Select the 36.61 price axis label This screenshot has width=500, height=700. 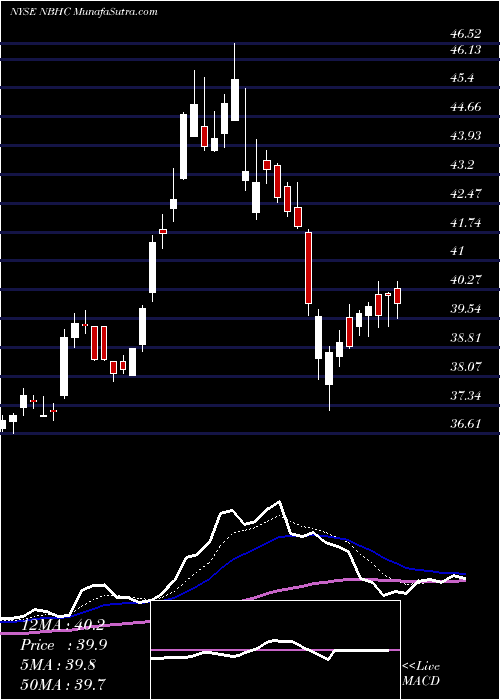click(465, 424)
